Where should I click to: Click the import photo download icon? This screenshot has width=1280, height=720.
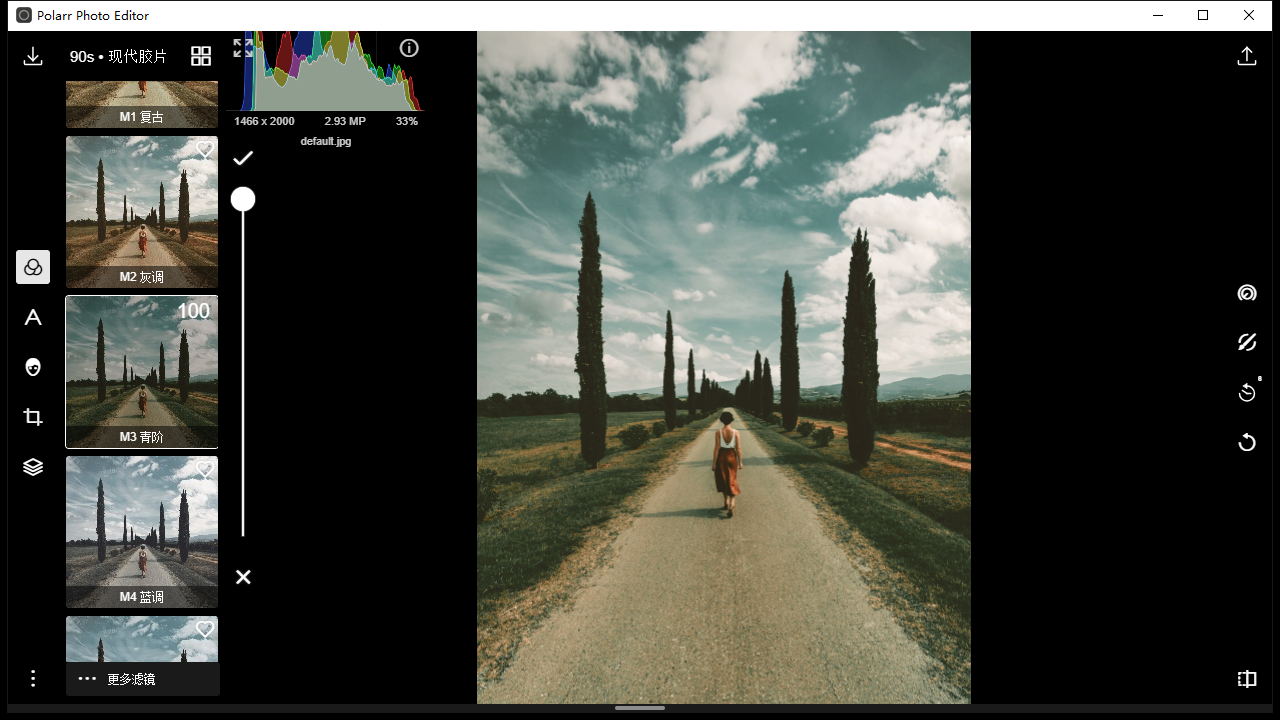click(x=33, y=56)
